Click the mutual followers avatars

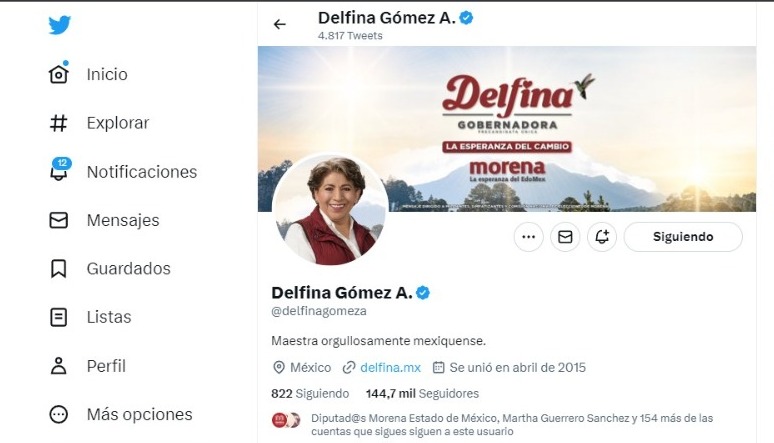pyautogui.click(x=287, y=420)
